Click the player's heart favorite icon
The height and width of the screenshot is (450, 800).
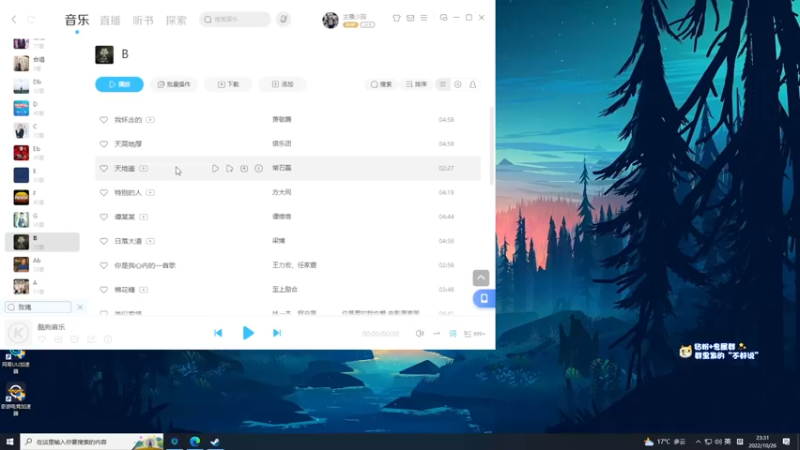[x=42, y=339]
